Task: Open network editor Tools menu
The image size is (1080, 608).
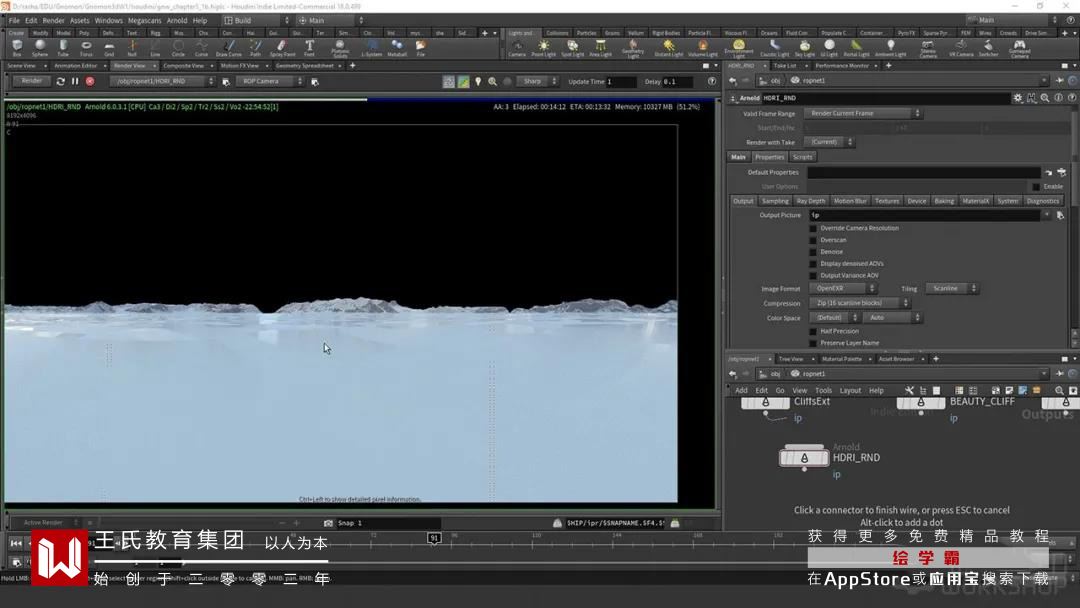Action: tap(823, 390)
